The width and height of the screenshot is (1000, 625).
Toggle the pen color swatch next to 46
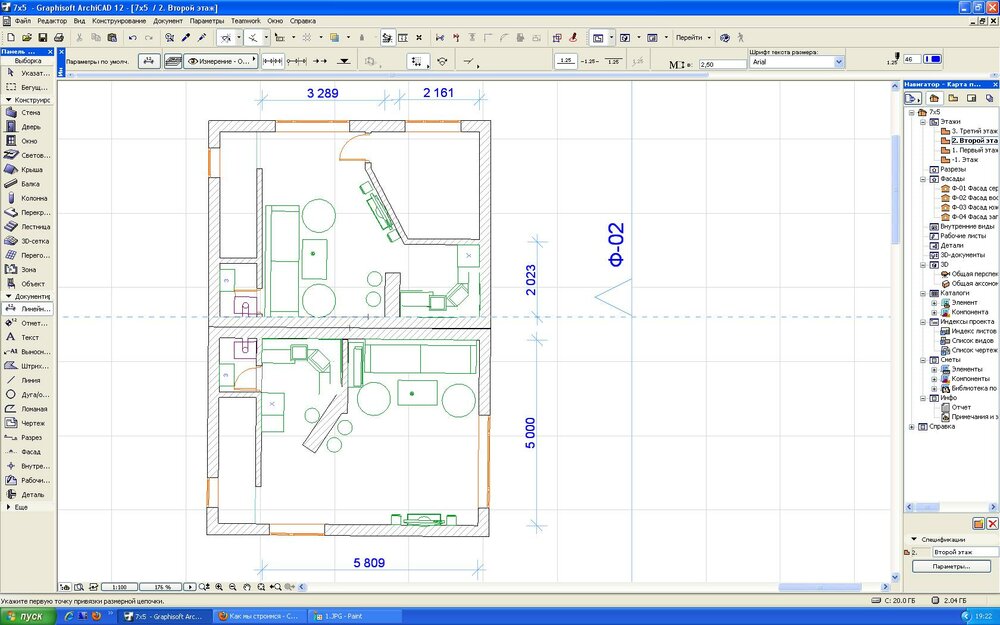click(932, 59)
